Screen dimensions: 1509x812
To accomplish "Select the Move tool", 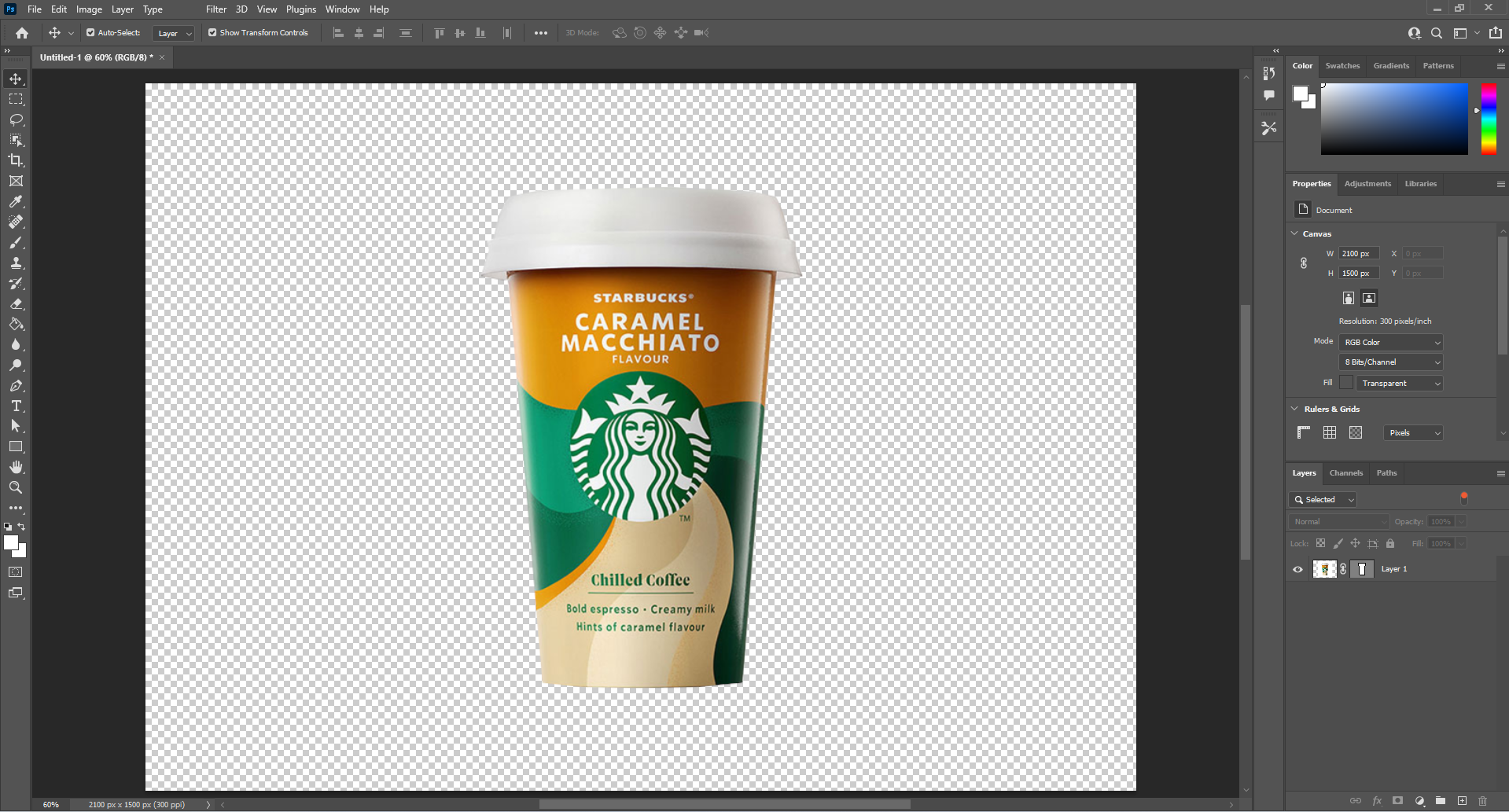I will point(16,79).
